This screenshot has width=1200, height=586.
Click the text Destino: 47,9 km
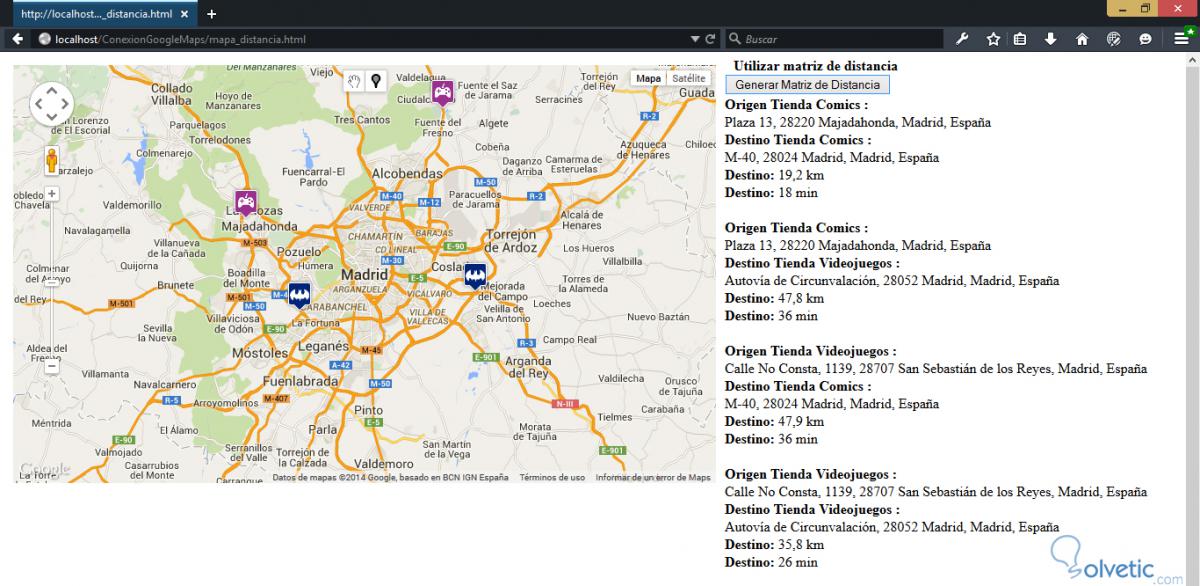pyautogui.click(x=774, y=421)
